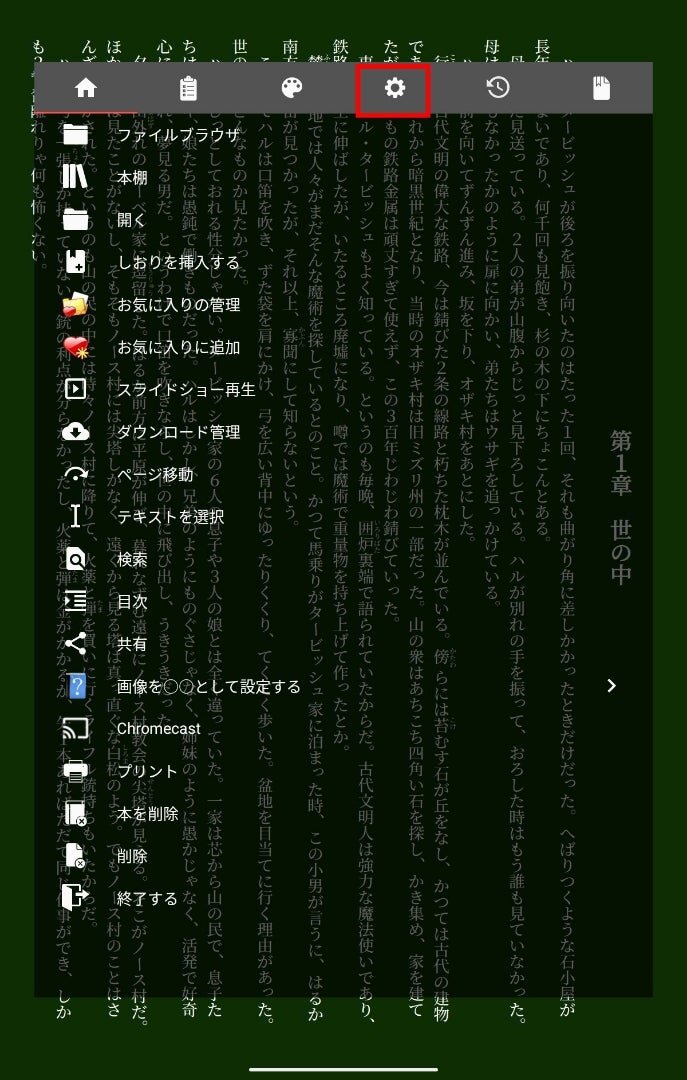Choose ページ移動 menu entry
The height and width of the screenshot is (1080, 687).
point(155,475)
